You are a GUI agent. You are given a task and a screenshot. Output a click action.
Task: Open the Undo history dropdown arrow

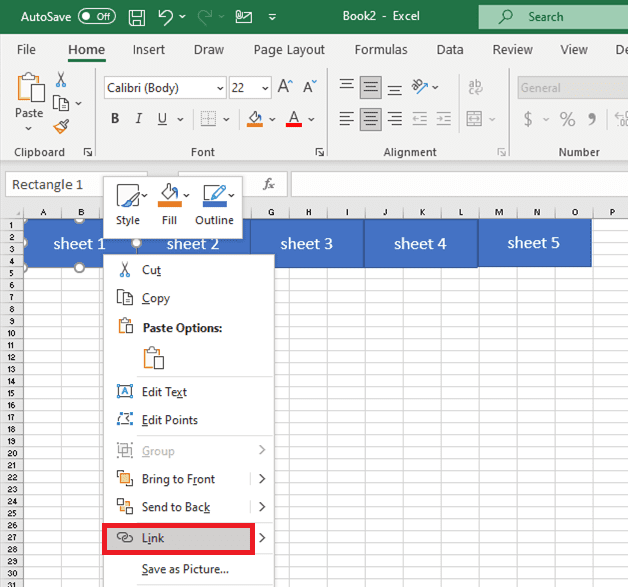(182, 17)
